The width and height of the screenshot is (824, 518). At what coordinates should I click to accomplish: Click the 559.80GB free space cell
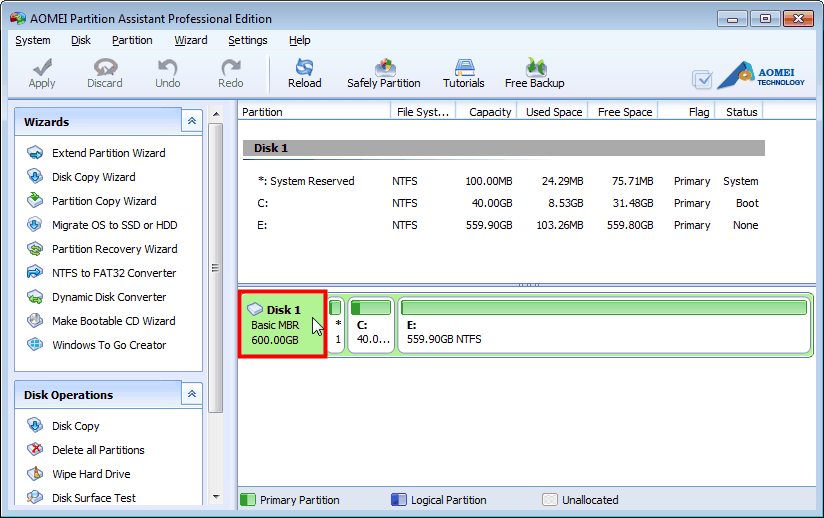pyautogui.click(x=630, y=225)
